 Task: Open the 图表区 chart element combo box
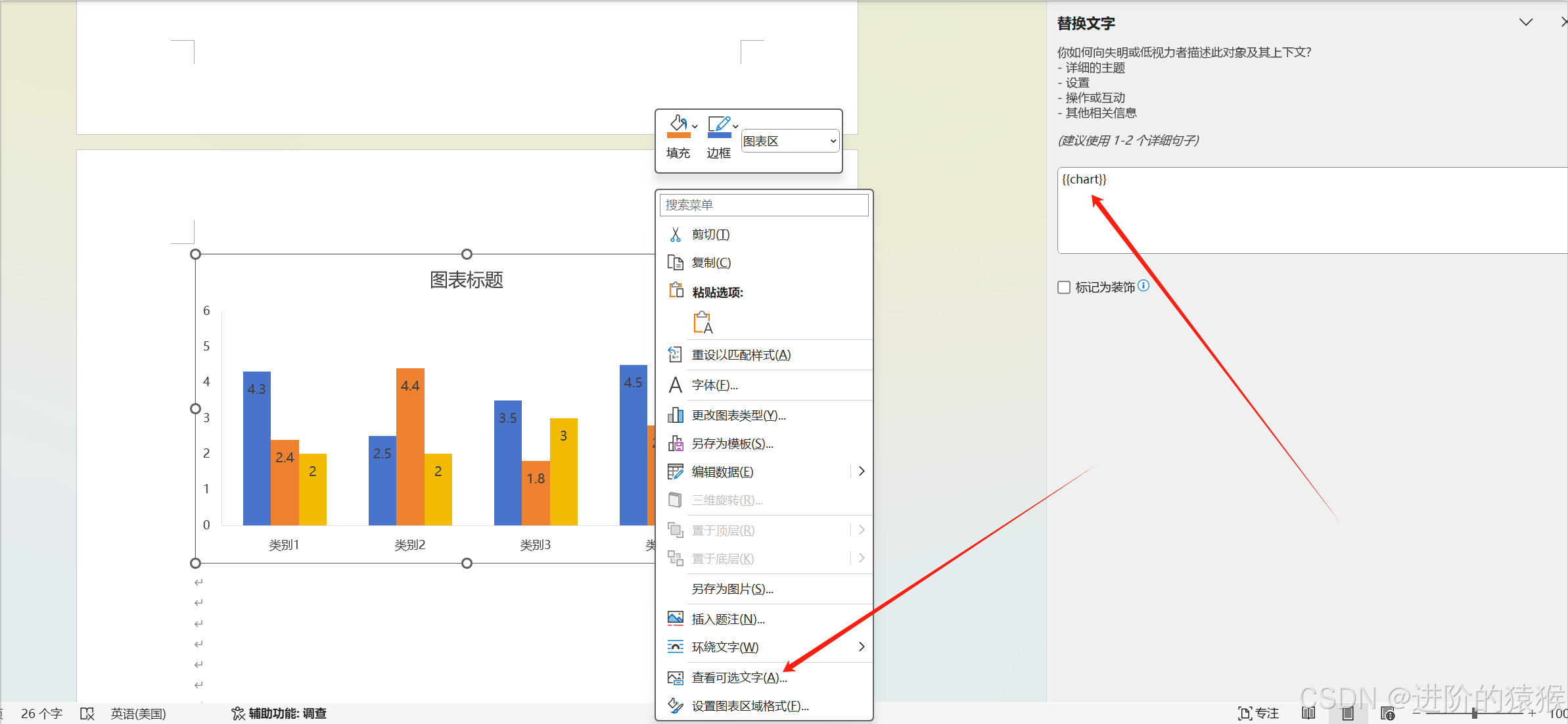(790, 141)
